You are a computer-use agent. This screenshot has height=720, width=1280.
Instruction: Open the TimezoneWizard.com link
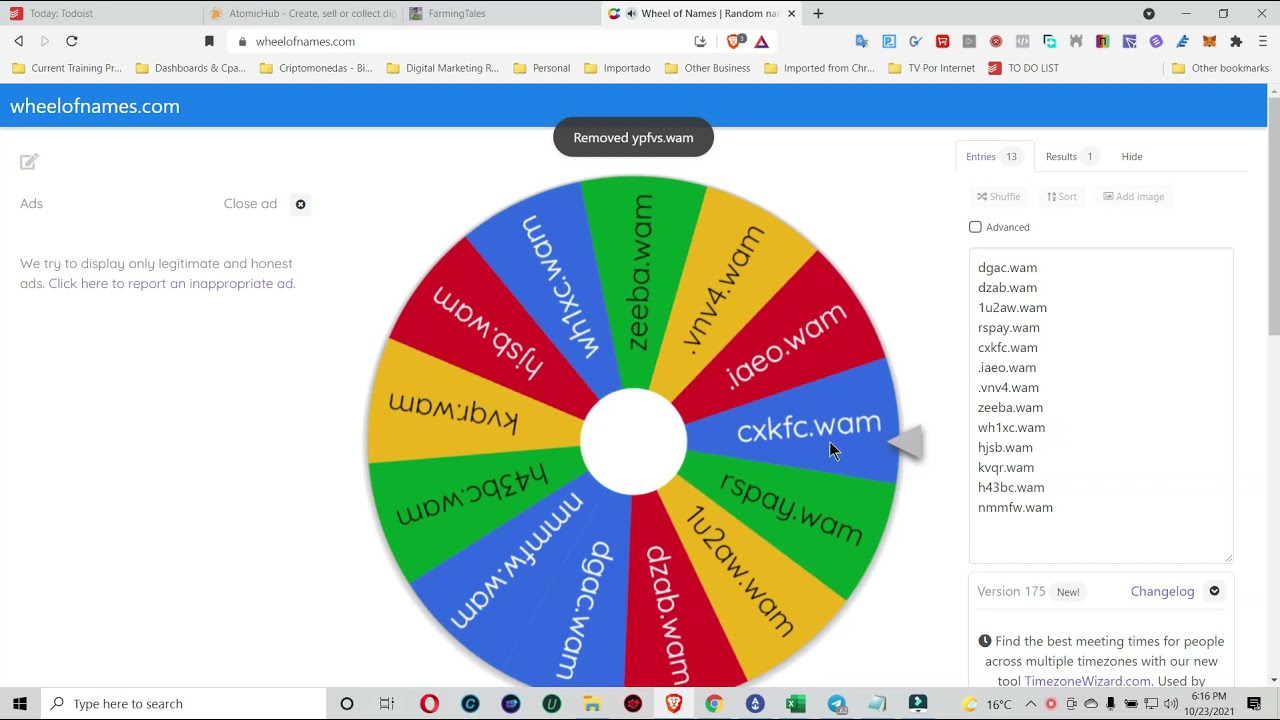point(1087,681)
